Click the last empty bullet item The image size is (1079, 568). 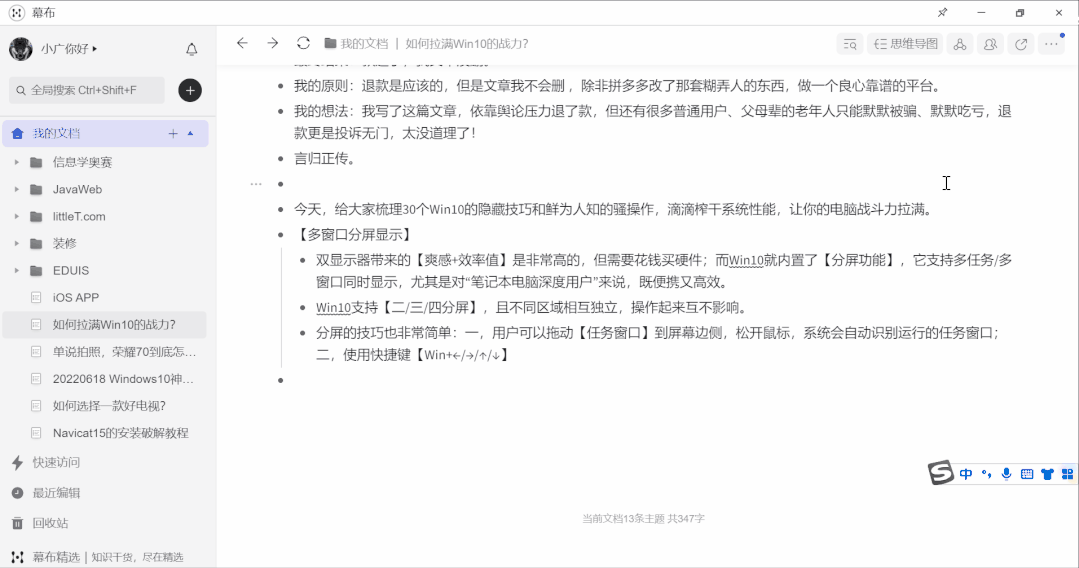(281, 381)
